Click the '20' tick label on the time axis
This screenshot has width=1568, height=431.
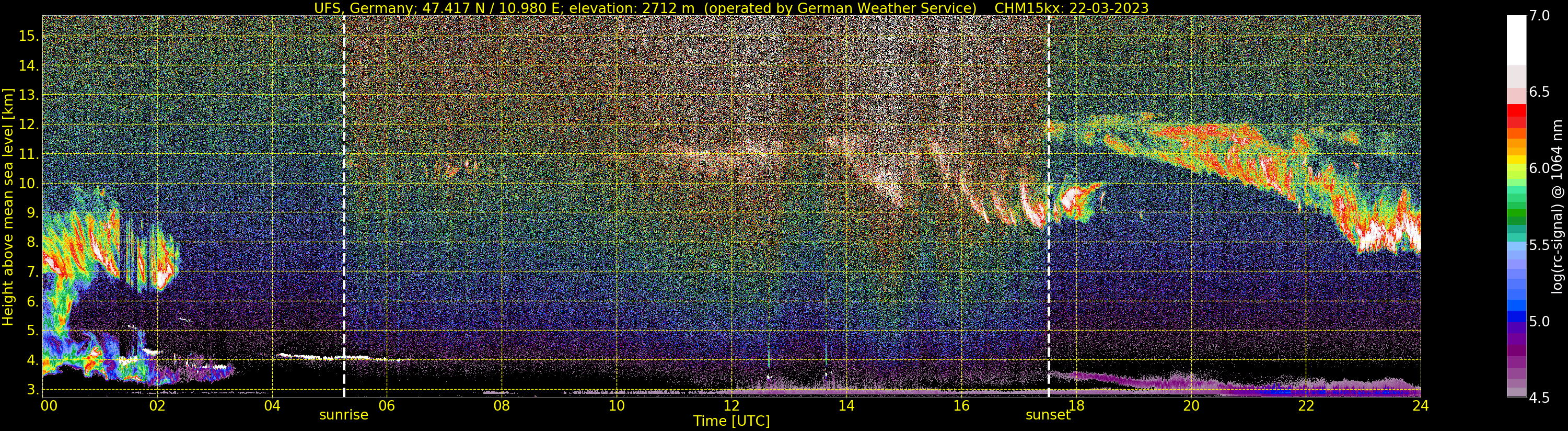(1191, 405)
